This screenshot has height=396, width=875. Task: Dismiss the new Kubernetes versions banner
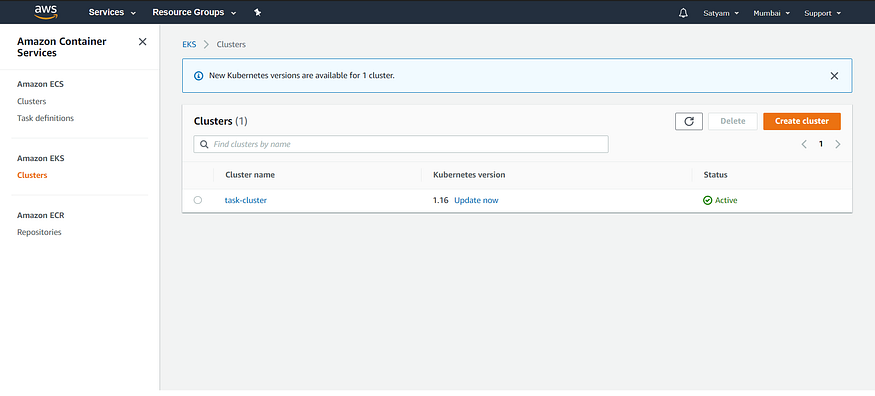[834, 76]
